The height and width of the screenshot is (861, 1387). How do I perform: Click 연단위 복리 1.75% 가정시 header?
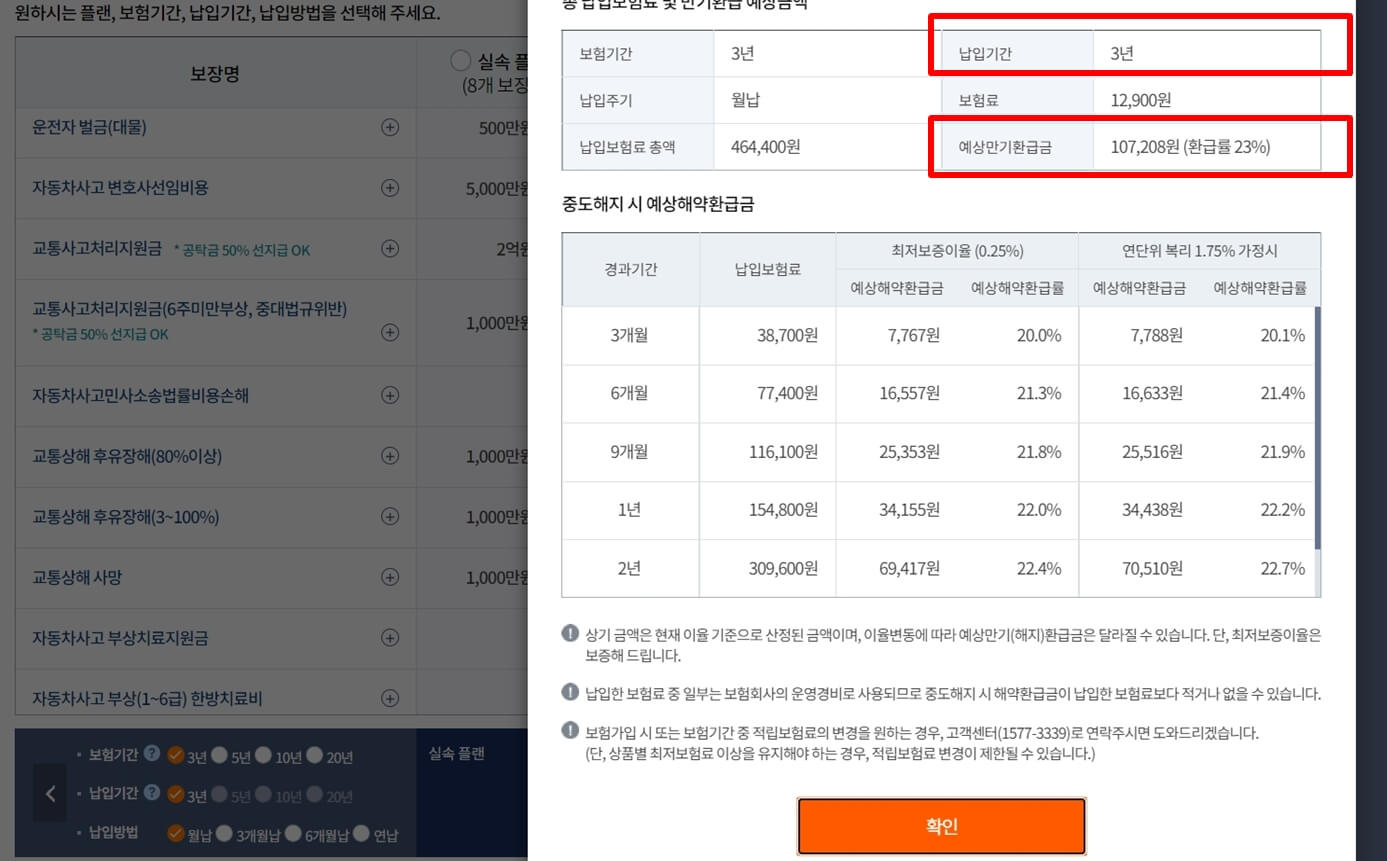click(x=1199, y=251)
